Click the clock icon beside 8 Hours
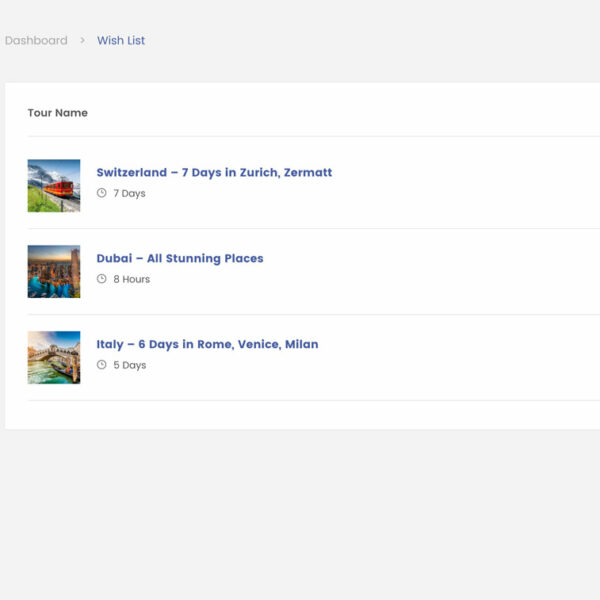Image resolution: width=600 pixels, height=600 pixels. [x=102, y=279]
